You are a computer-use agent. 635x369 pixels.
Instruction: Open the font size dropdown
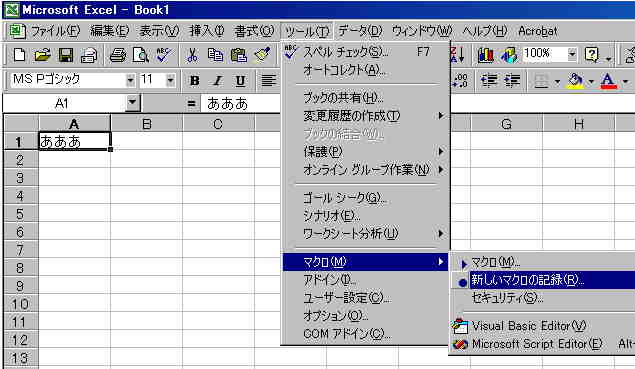pos(170,80)
